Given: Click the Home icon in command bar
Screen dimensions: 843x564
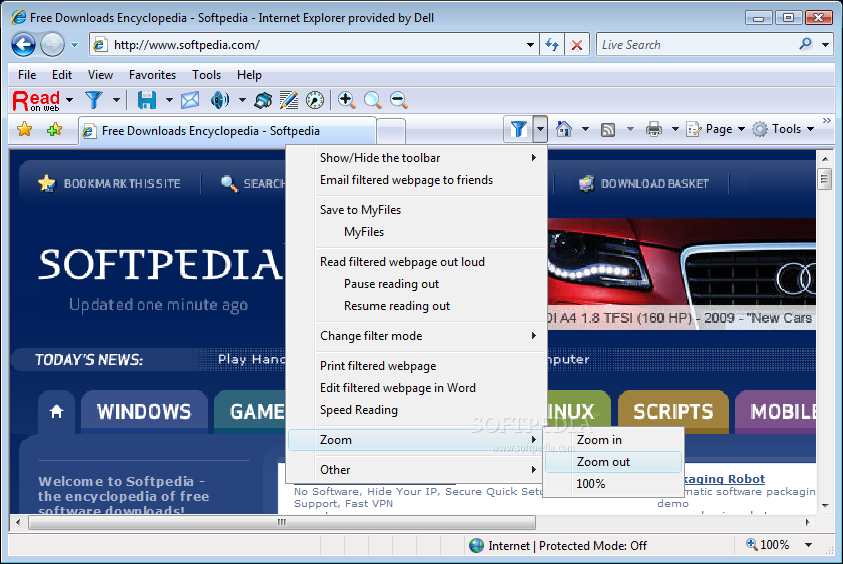Looking at the screenshot, I should 564,129.
